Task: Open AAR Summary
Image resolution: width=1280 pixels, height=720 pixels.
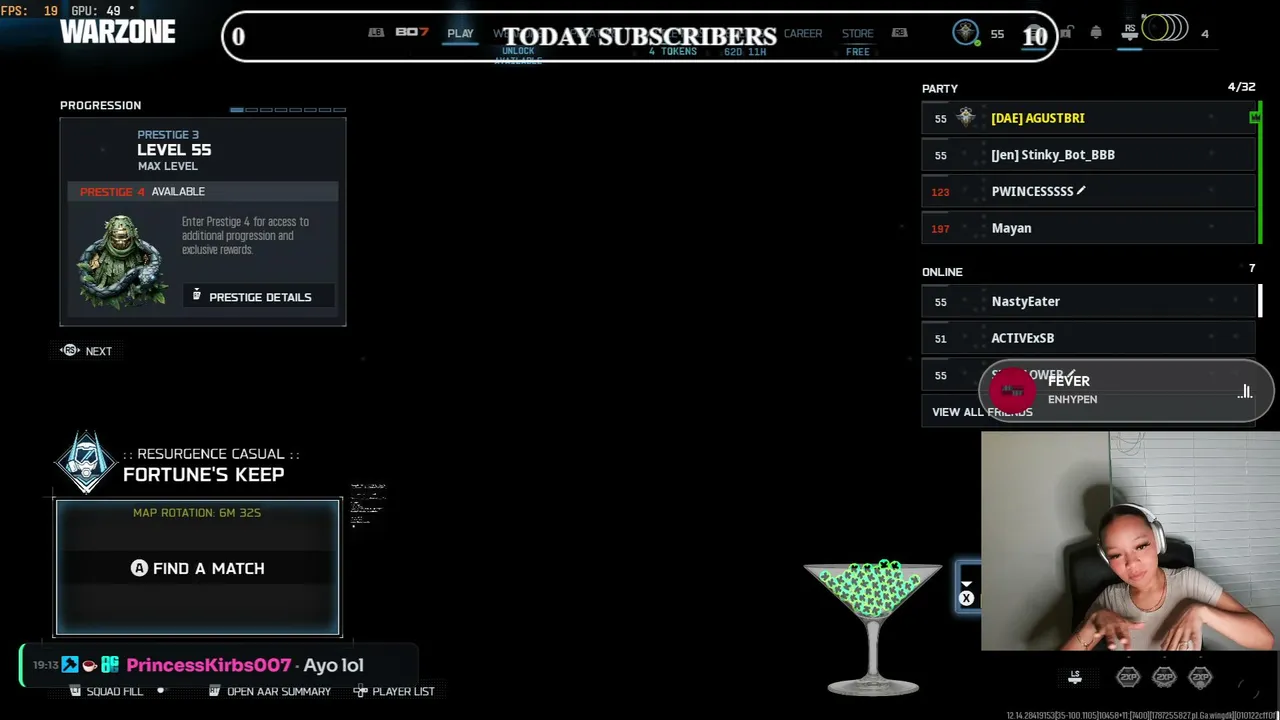Action: [269, 691]
